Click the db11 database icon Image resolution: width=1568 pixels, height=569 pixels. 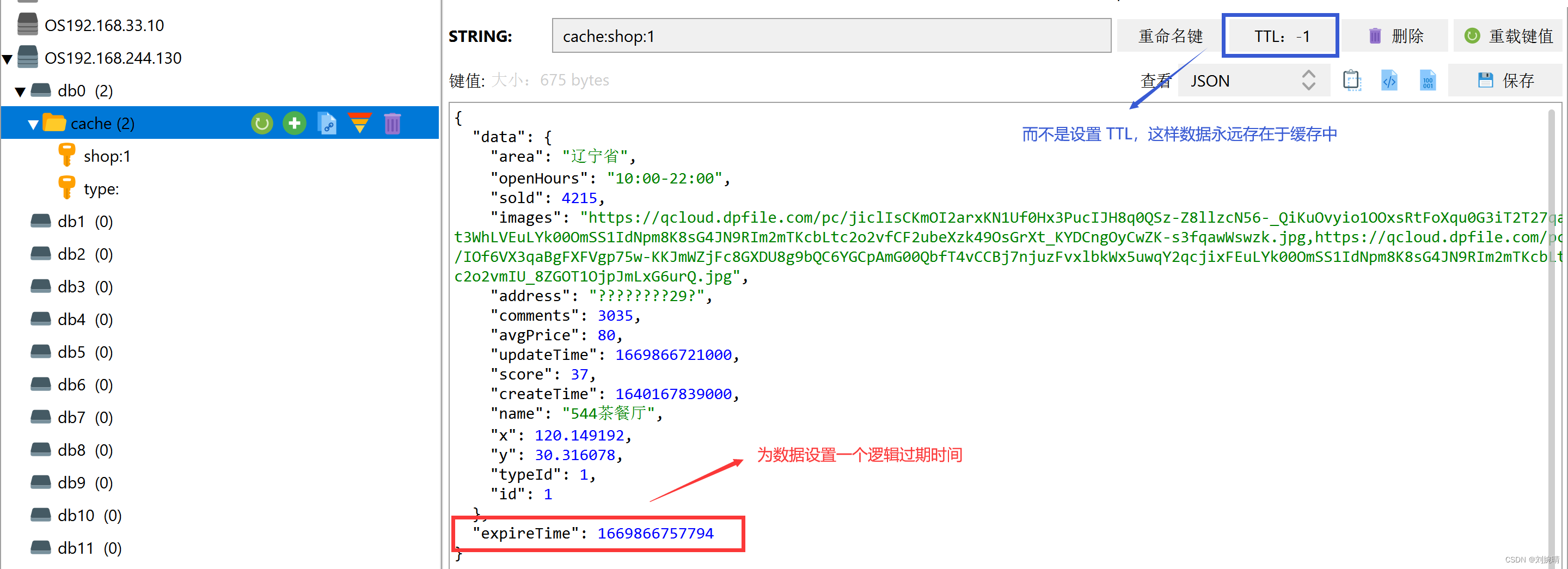pyautogui.click(x=41, y=547)
